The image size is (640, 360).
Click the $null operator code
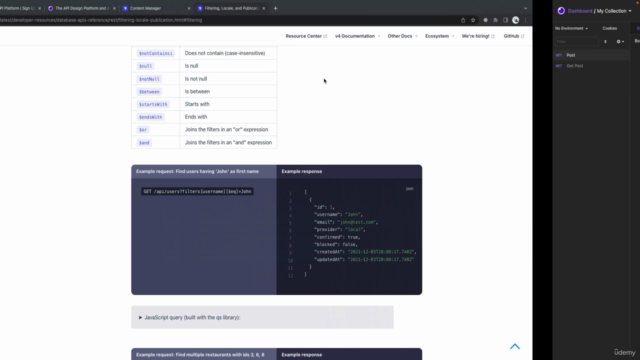[x=145, y=66]
